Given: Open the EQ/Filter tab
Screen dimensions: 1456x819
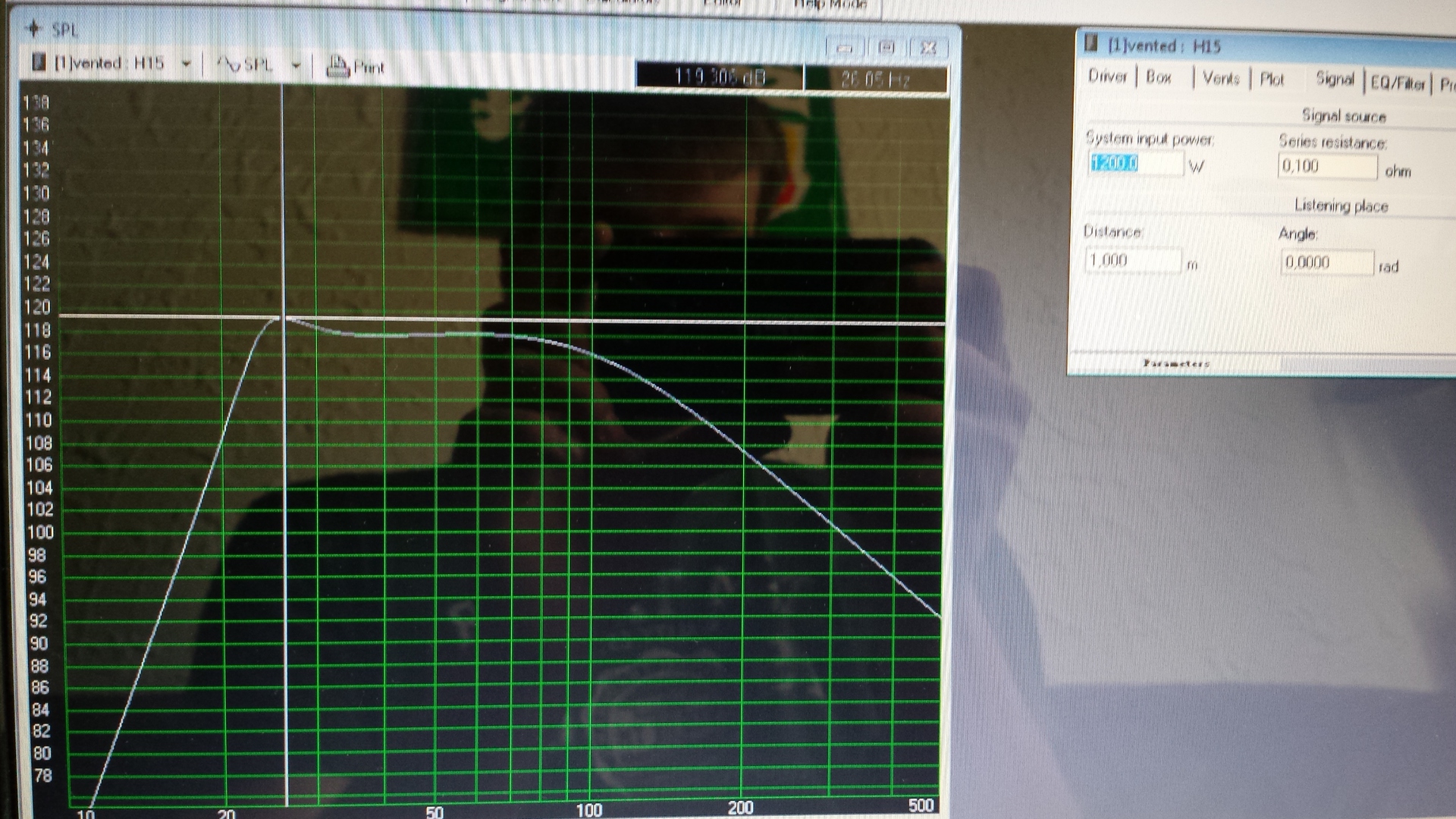Looking at the screenshot, I should [x=1398, y=83].
